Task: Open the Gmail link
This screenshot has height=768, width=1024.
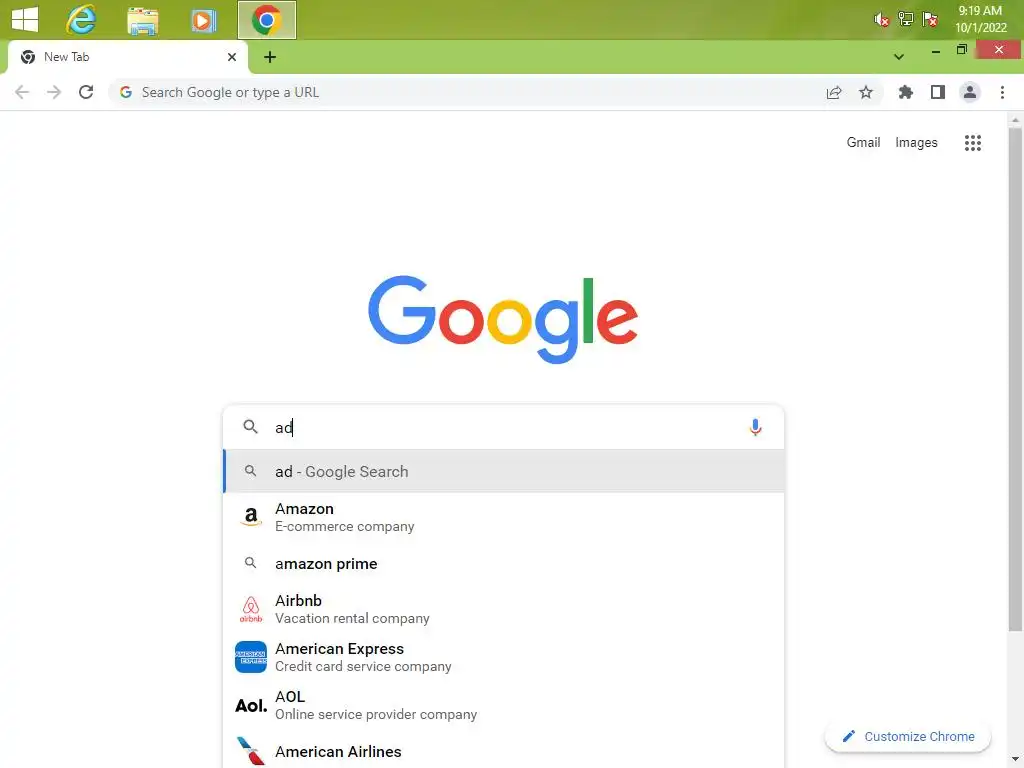Action: pyautogui.click(x=863, y=142)
